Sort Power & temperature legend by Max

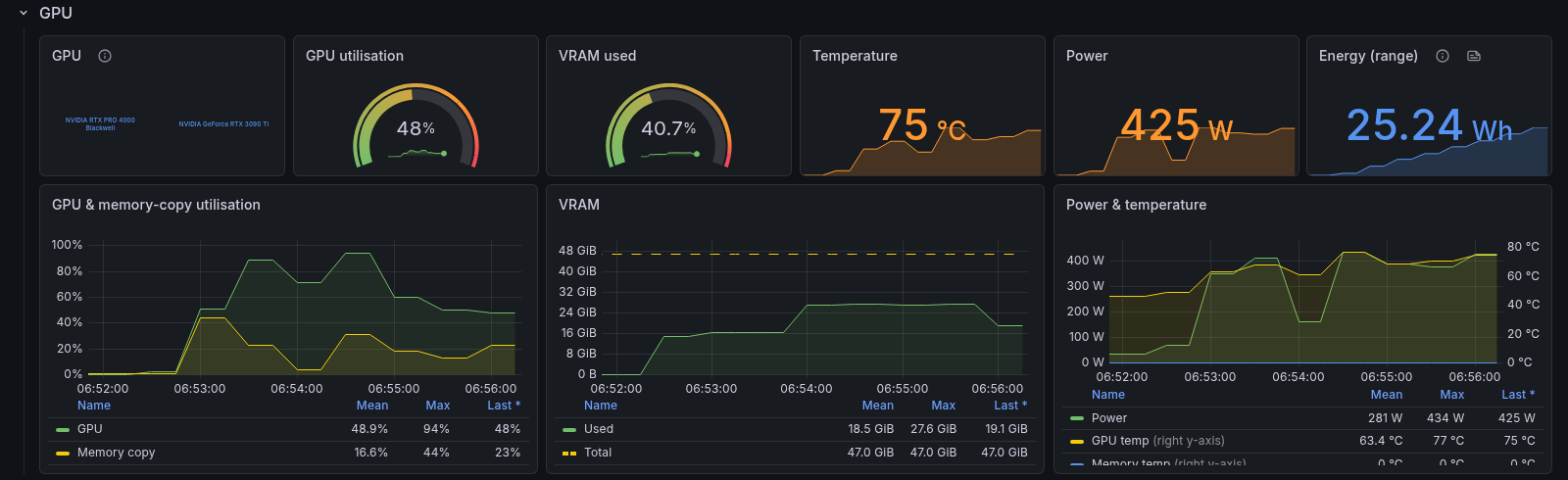click(x=1452, y=395)
